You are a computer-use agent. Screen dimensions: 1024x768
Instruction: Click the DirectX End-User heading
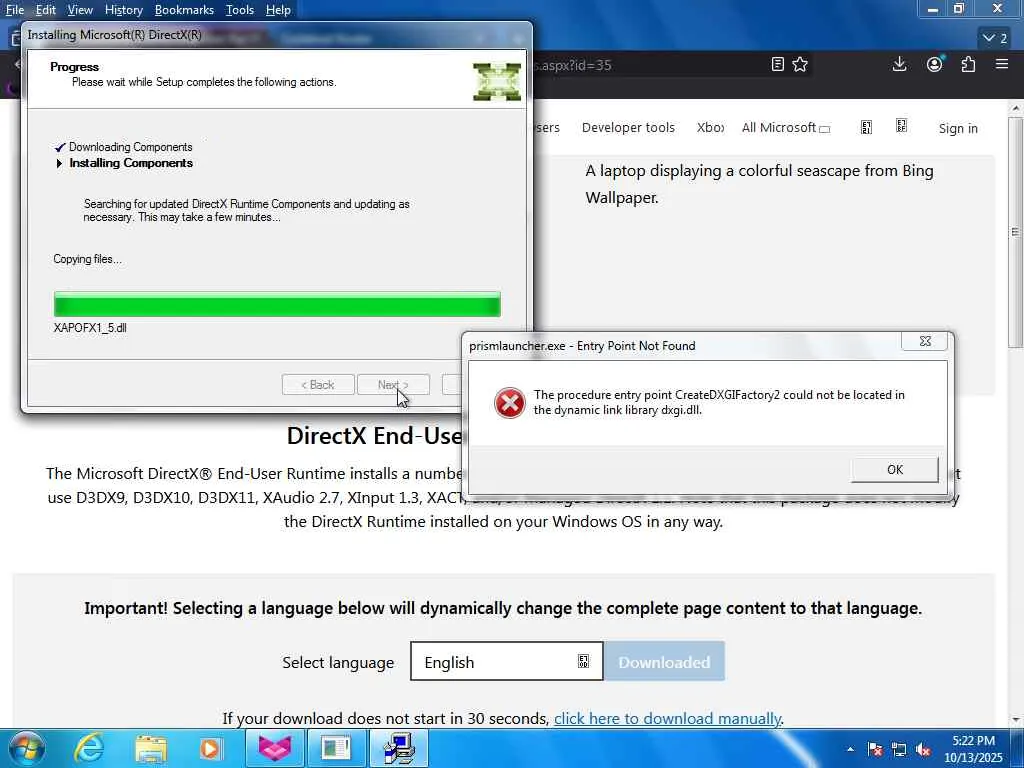374,436
